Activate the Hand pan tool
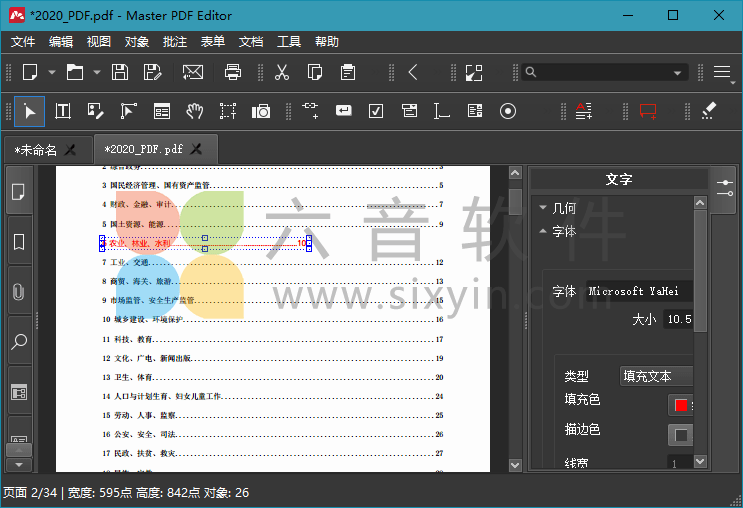 pos(194,111)
